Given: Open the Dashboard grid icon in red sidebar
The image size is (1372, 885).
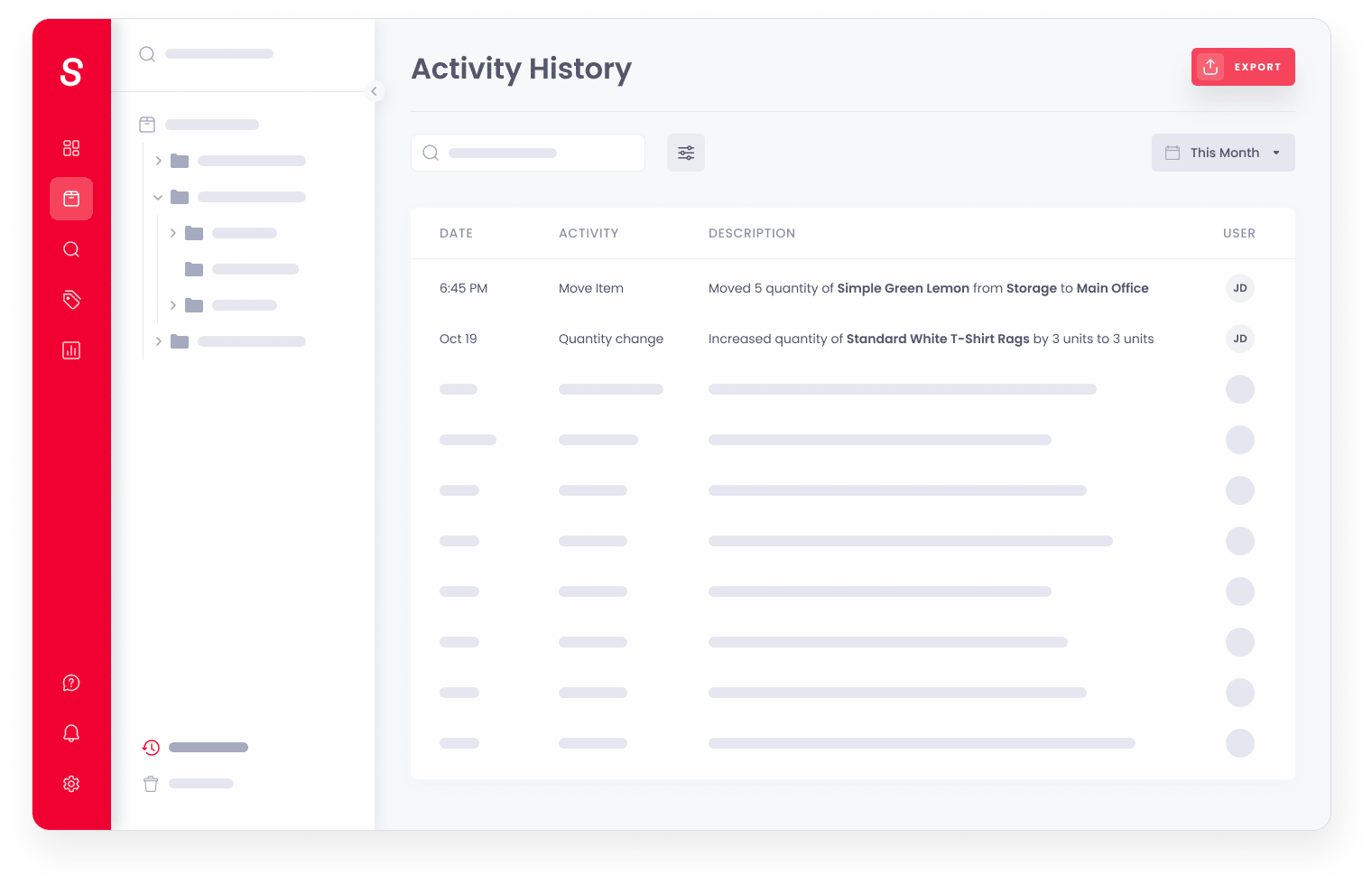Looking at the screenshot, I should (x=71, y=148).
